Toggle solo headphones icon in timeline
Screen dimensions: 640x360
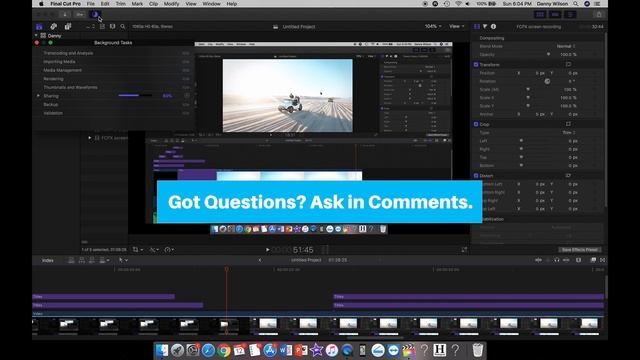[x=557, y=260]
